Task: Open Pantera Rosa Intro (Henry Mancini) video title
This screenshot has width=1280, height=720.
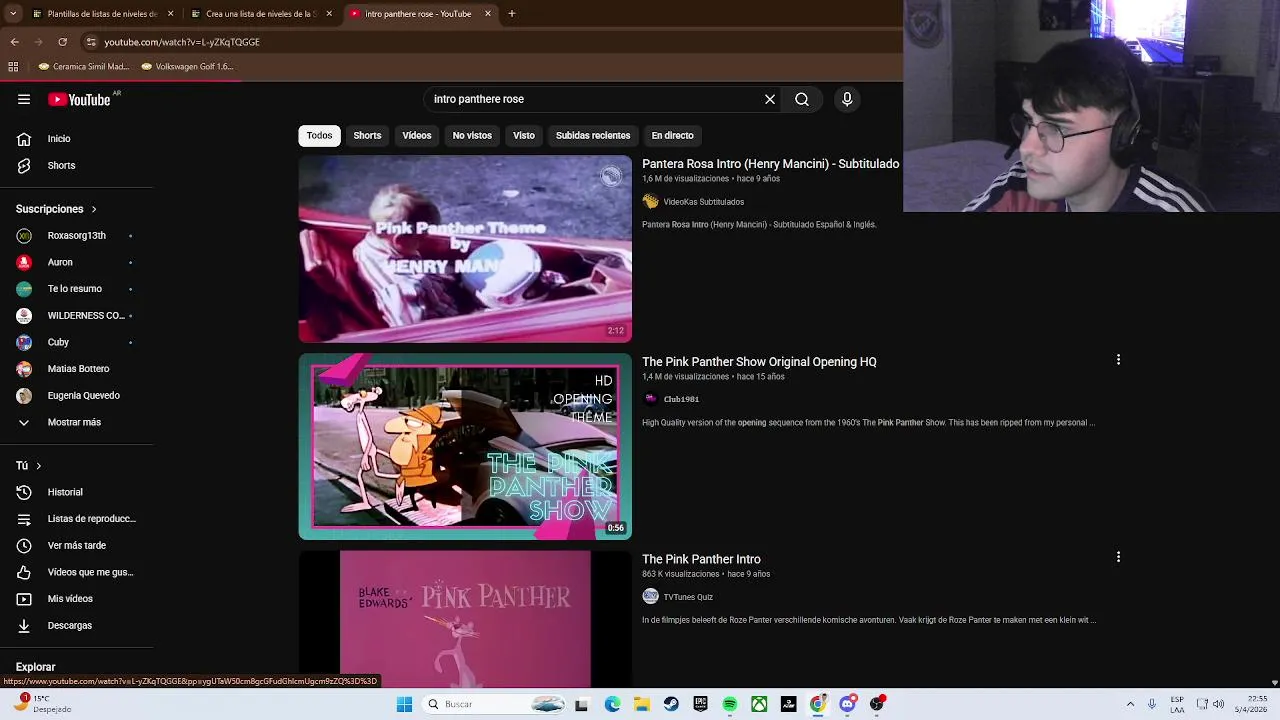Action: [x=770, y=164]
